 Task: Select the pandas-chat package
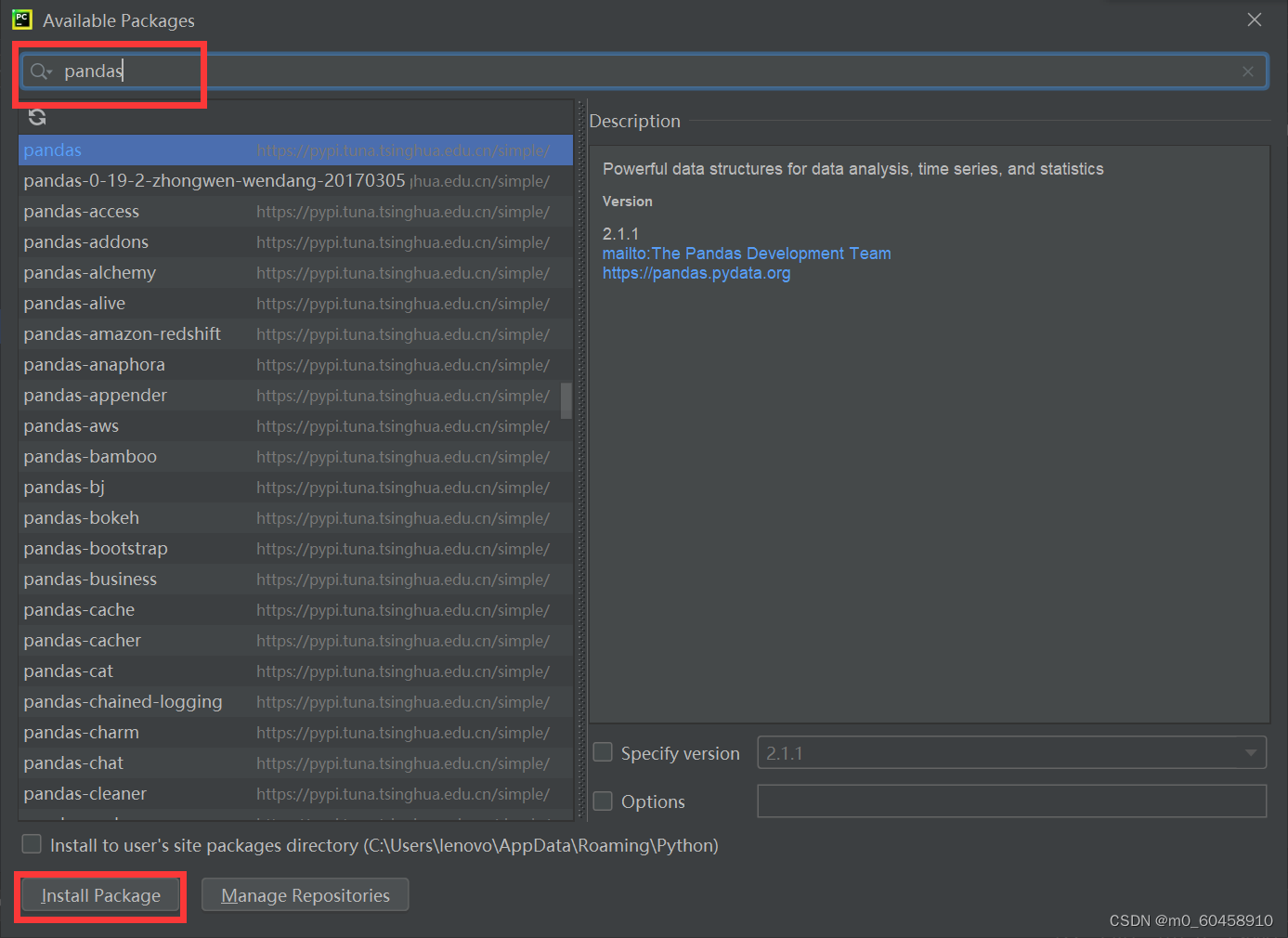(295, 763)
